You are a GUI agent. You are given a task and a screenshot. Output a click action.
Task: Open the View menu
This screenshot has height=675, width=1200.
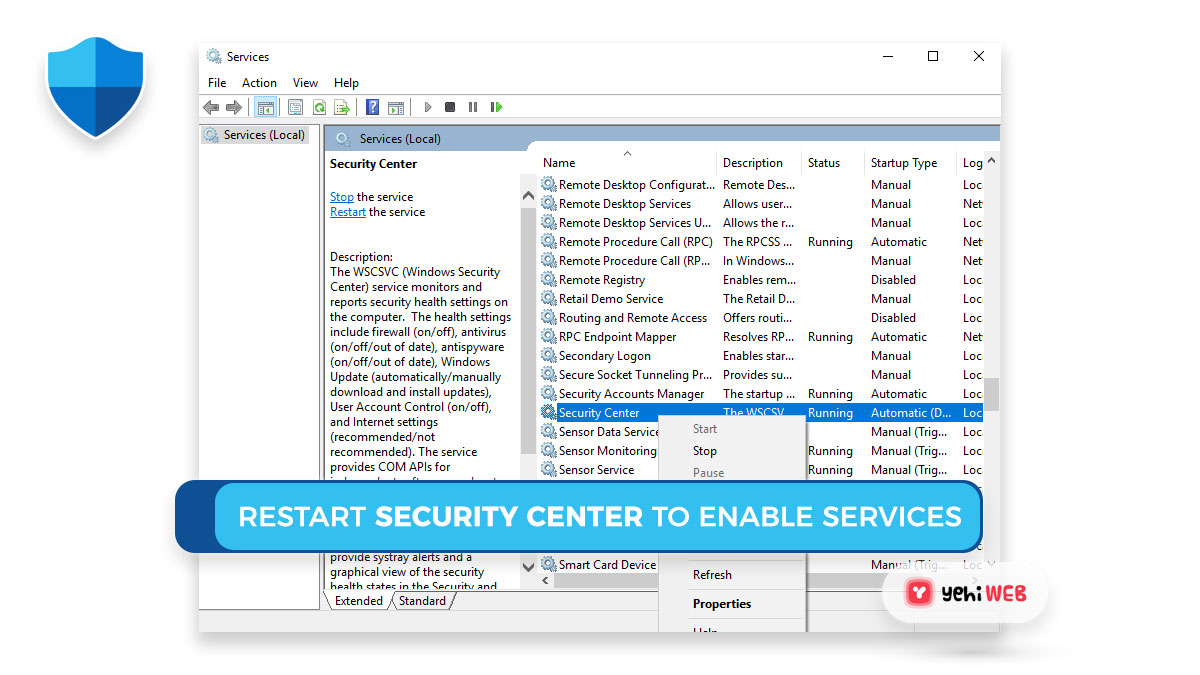pos(305,82)
